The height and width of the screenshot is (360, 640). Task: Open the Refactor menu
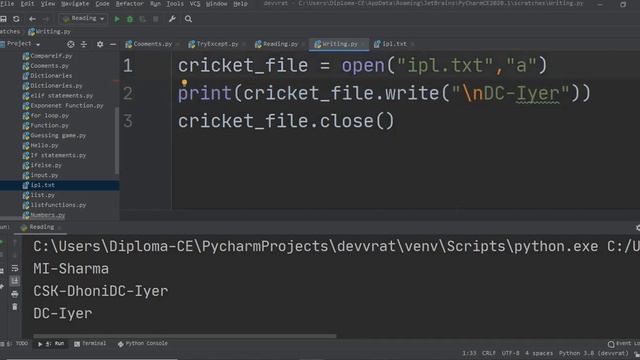pyautogui.click(x=129, y=4)
